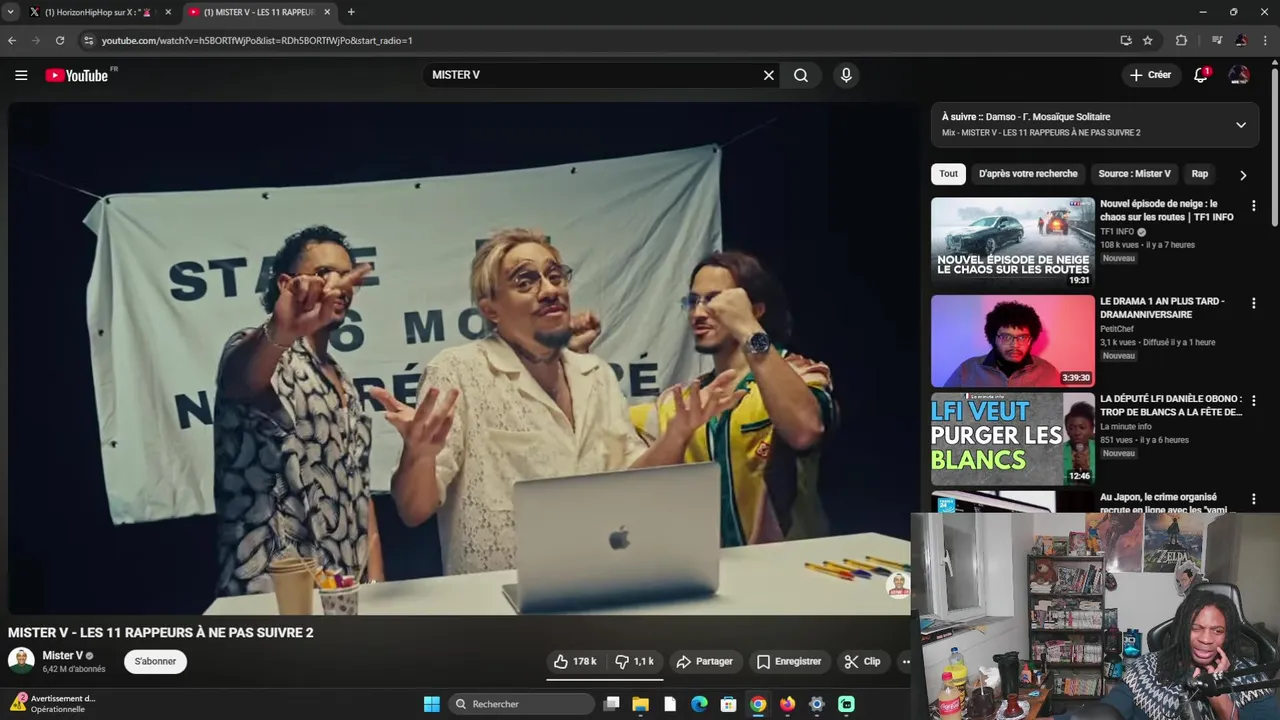Select the D'après votre recherche chip
Viewport: 1280px width, 720px height.
point(1028,174)
